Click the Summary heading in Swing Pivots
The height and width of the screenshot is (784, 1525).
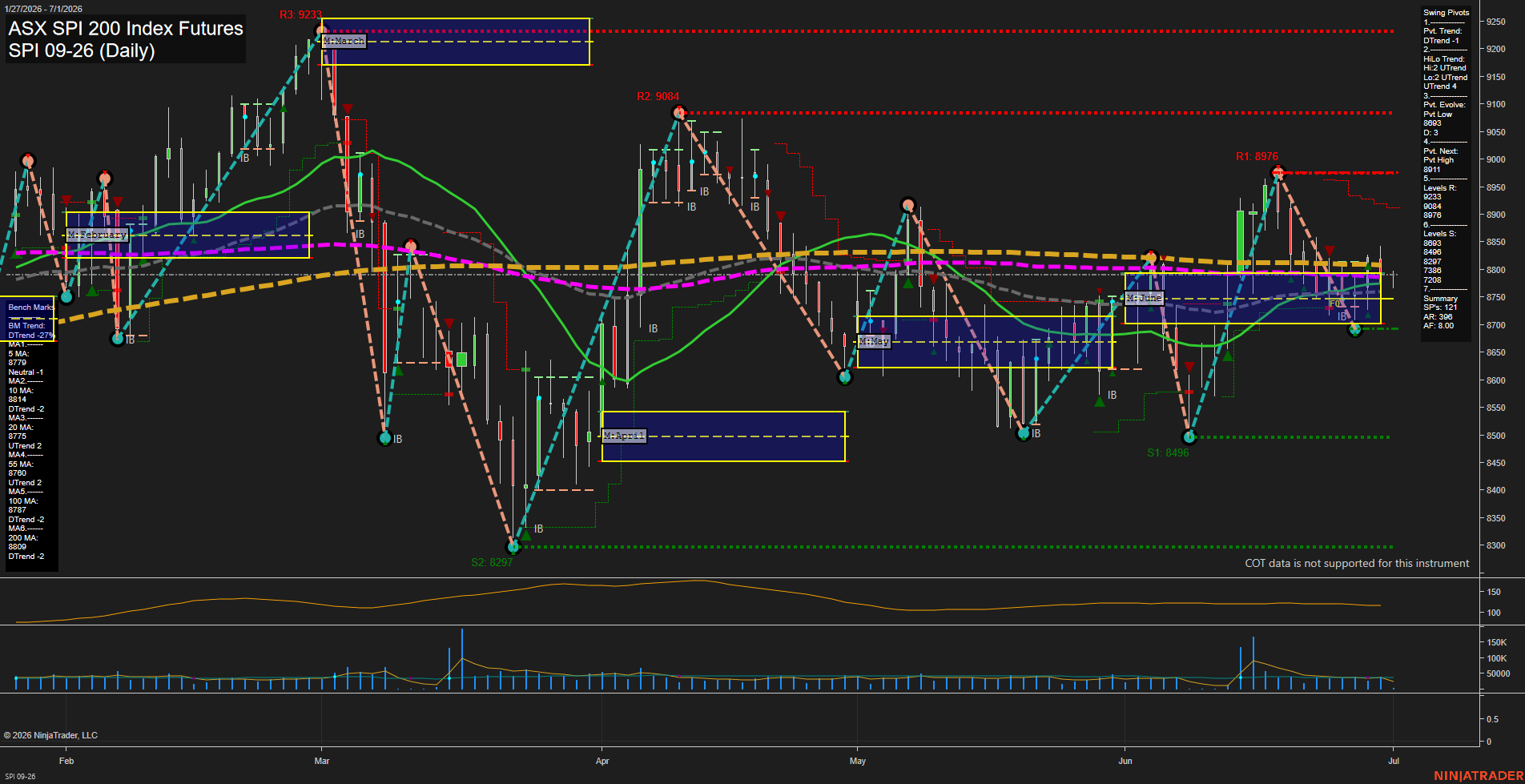[1440, 299]
